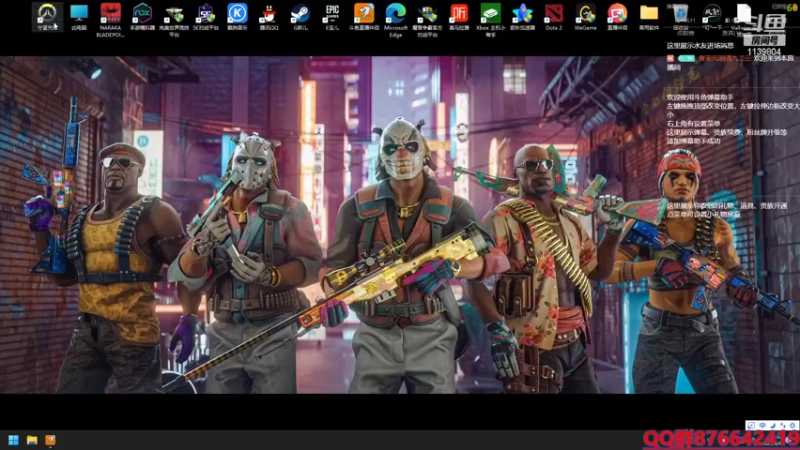
Task: Launch the KuGou music (blue K) icon
Action: pos(237,16)
